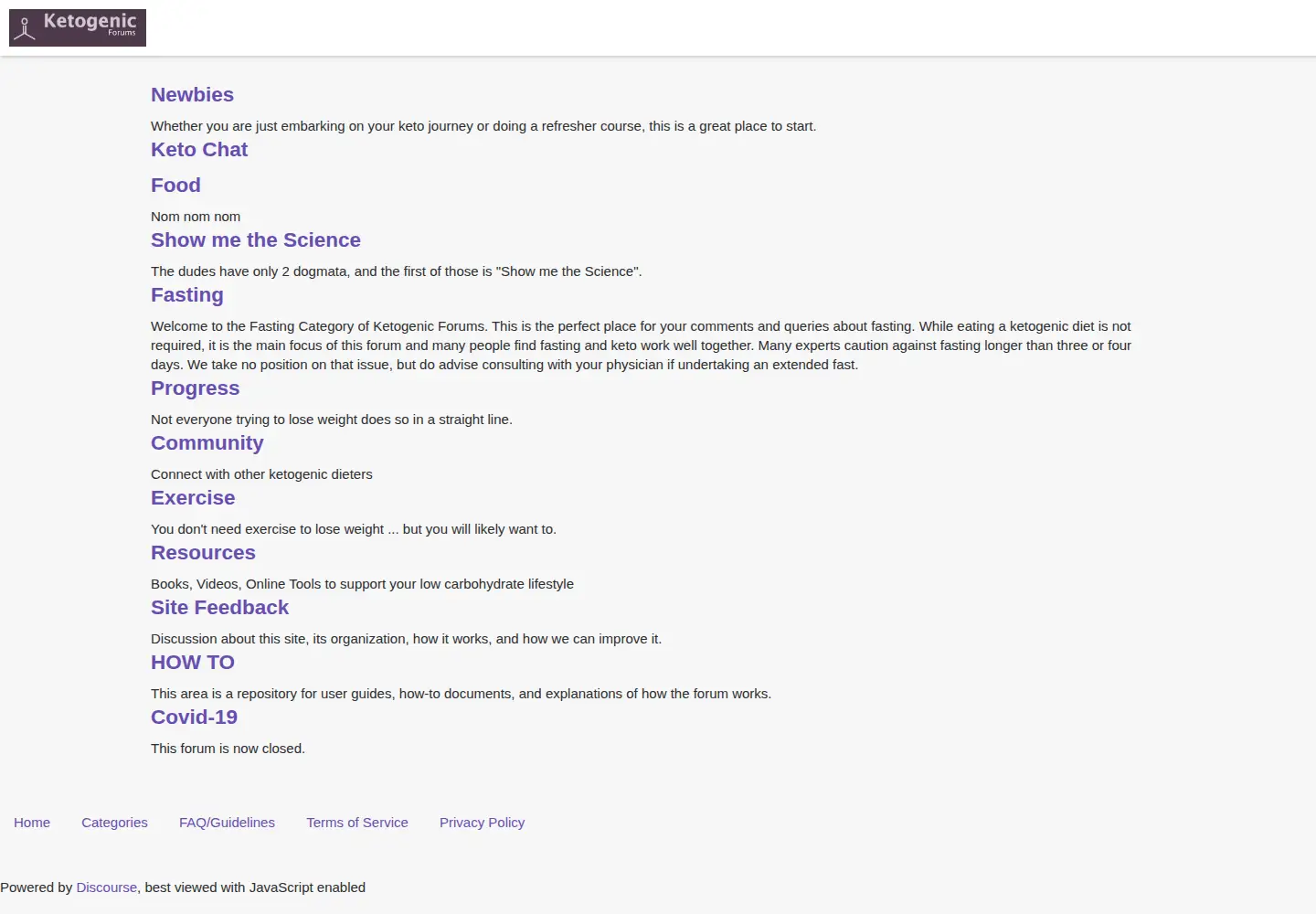Screen dimensions: 1316x914
Task: Visit the Fasting category
Action: pyautogui.click(x=187, y=295)
